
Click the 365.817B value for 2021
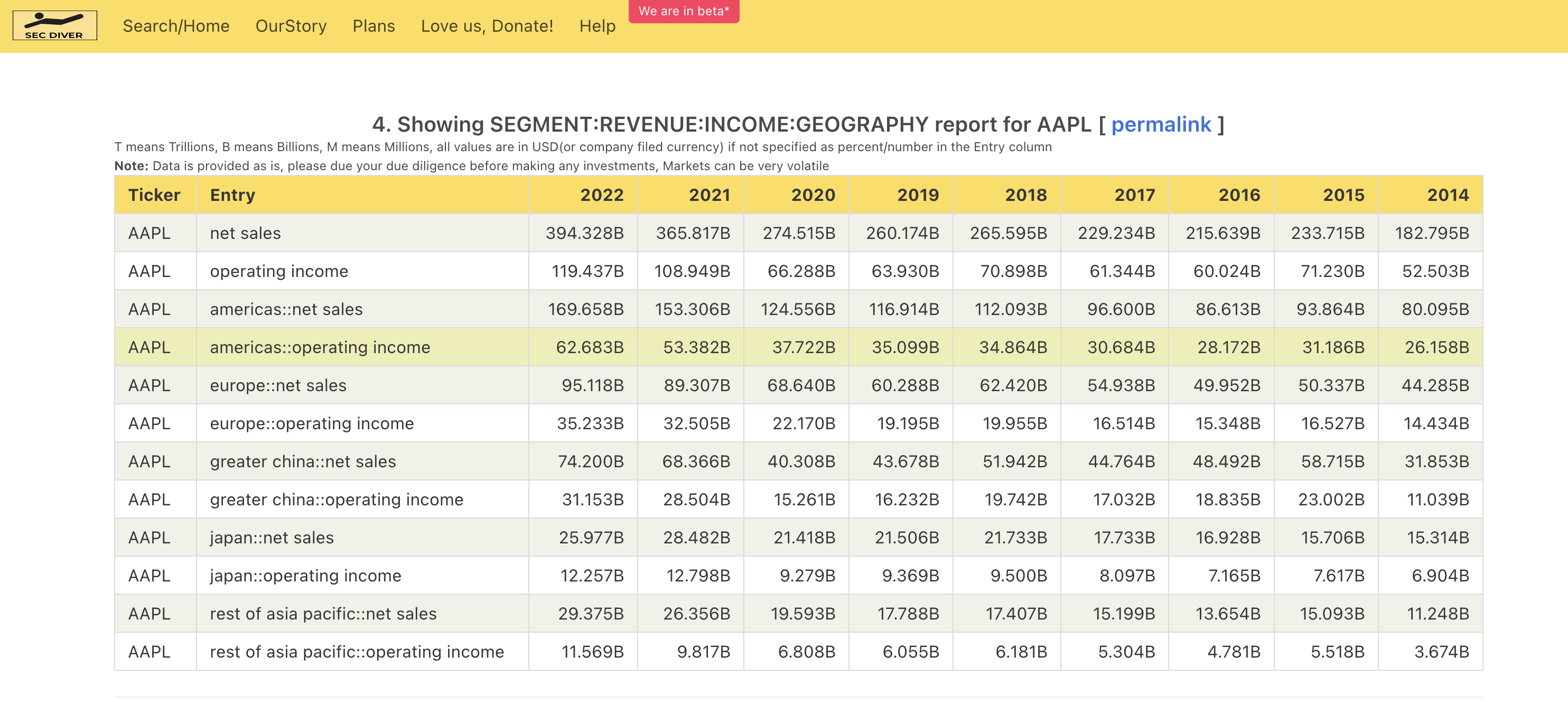tap(693, 233)
